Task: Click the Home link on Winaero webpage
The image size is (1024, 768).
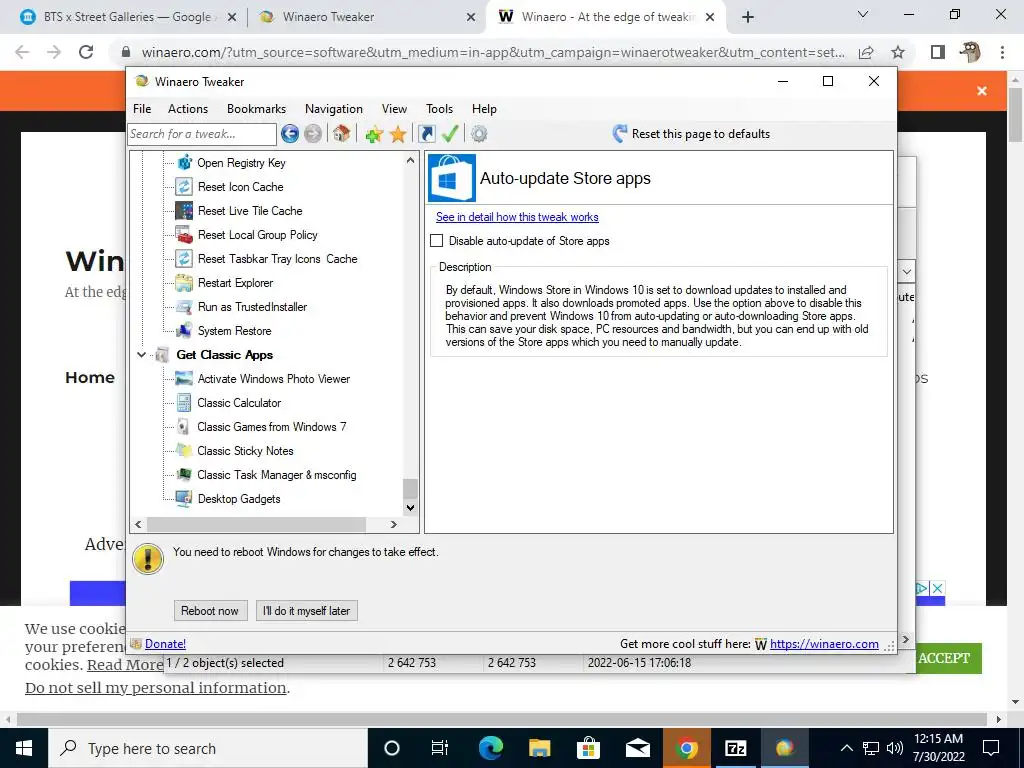Action: click(x=90, y=377)
